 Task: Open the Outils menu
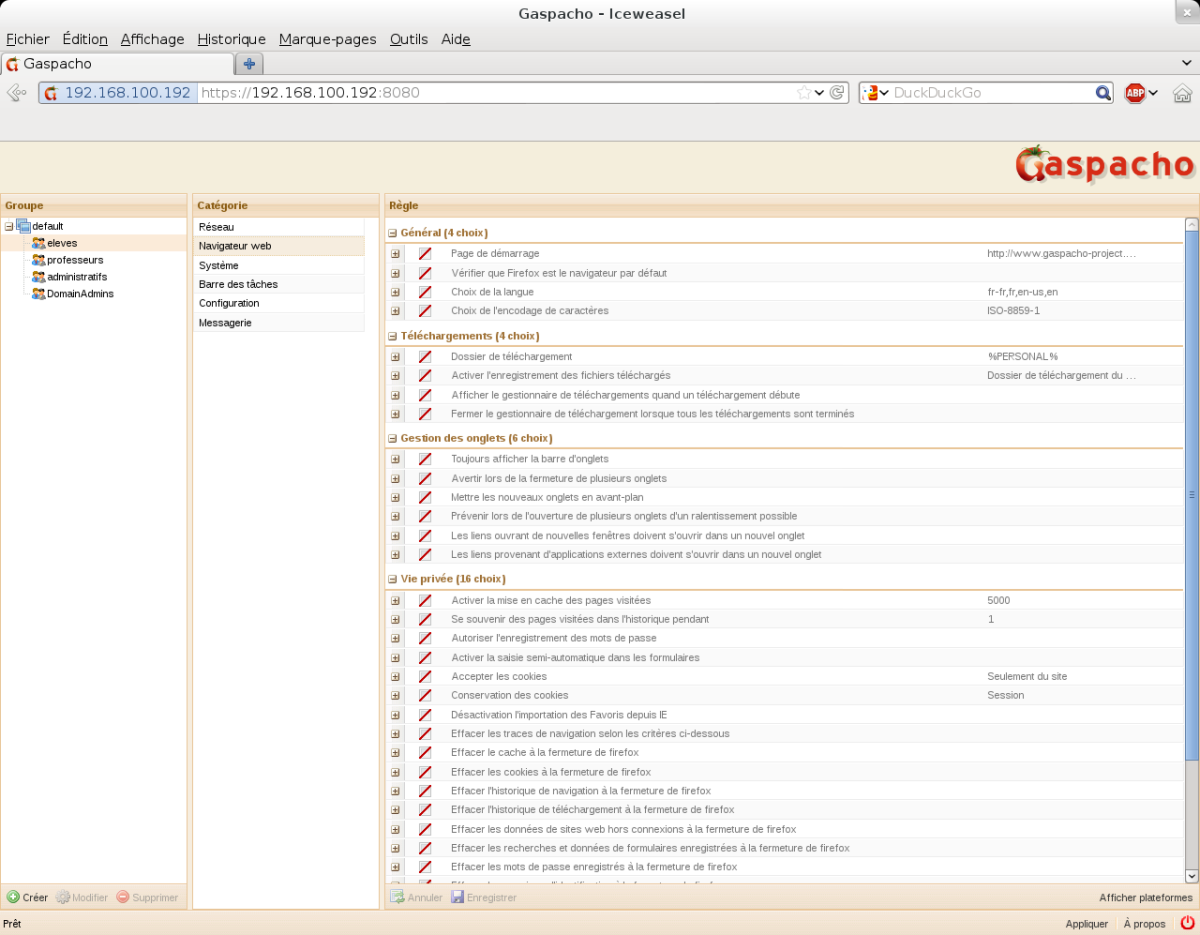coord(408,39)
